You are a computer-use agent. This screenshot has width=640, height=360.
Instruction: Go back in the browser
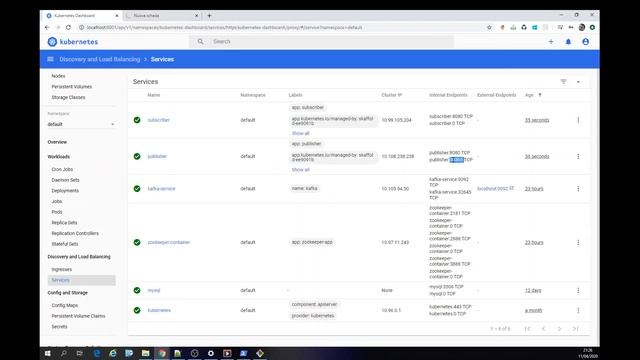(x=47, y=27)
